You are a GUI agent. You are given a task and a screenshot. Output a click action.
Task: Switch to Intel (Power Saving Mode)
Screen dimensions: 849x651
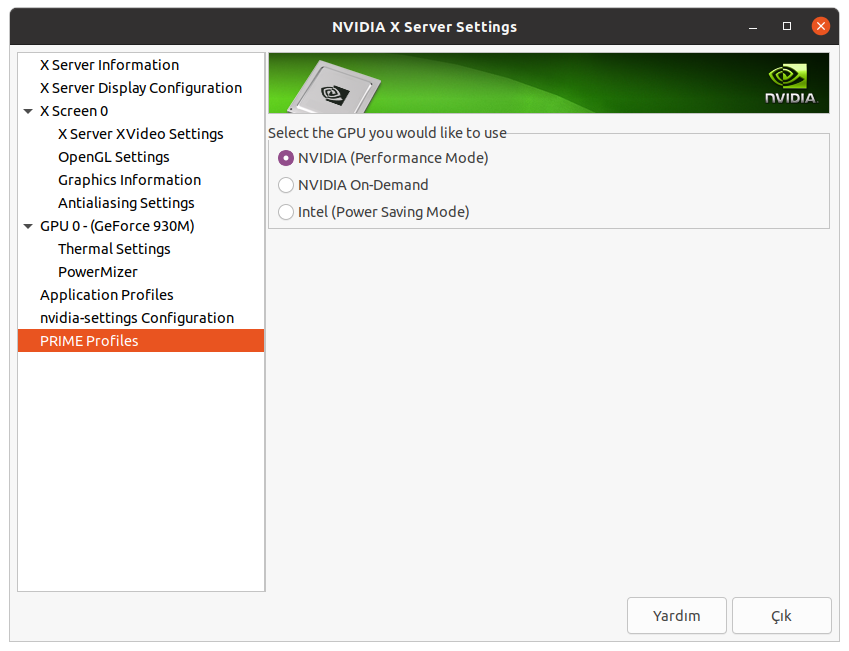pyautogui.click(x=286, y=212)
